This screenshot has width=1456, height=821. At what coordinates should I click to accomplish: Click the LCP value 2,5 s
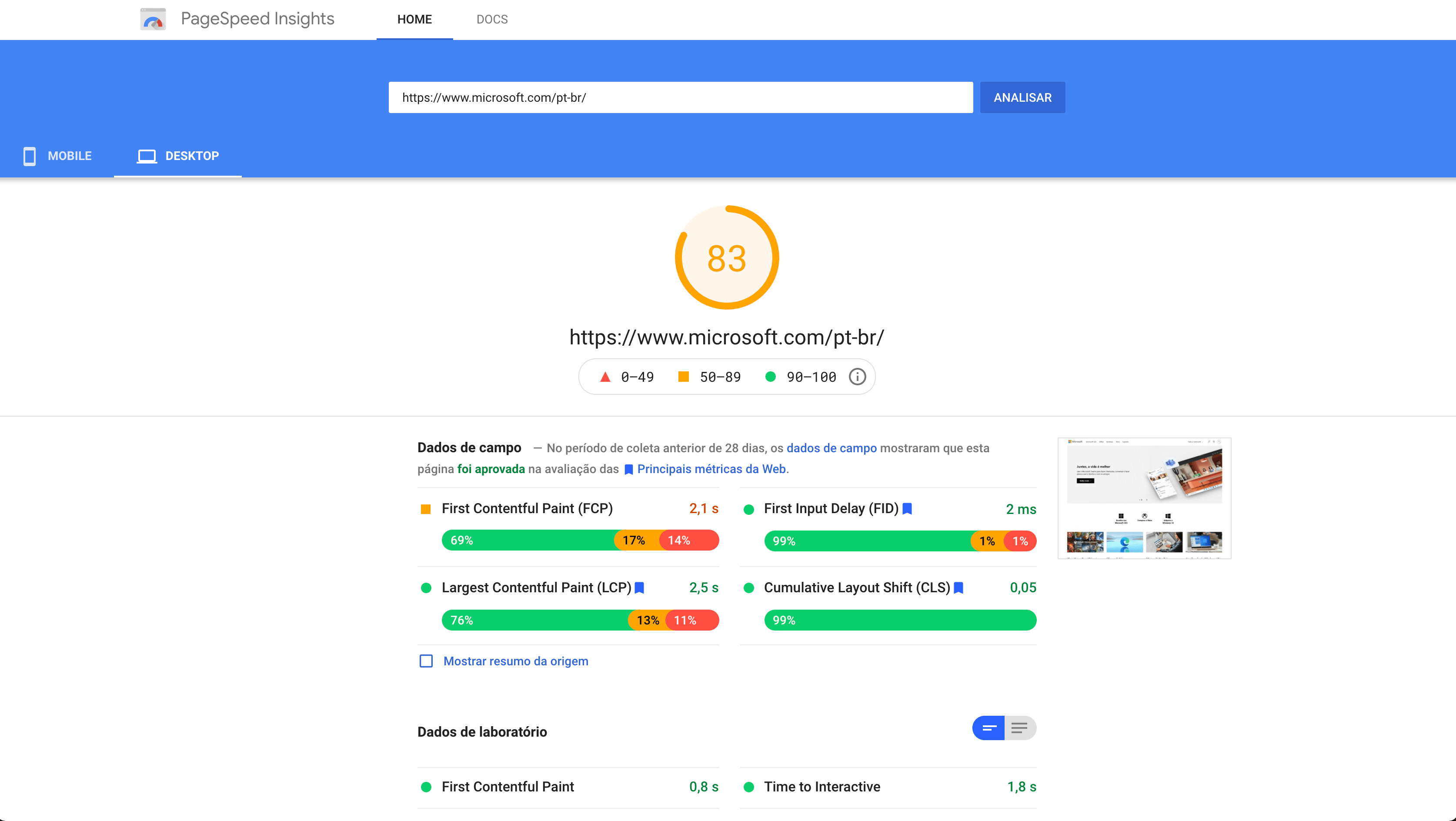(704, 587)
